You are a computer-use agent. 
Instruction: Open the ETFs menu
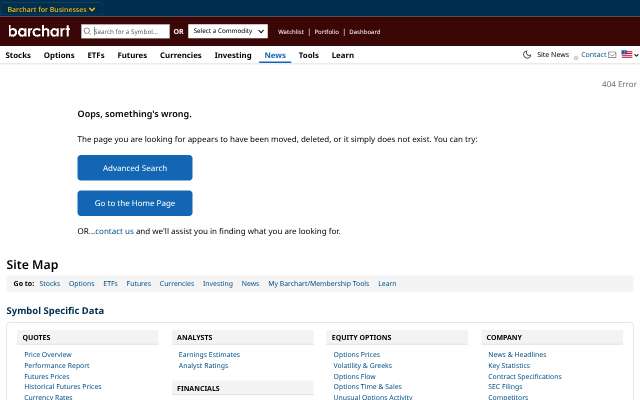click(x=96, y=55)
